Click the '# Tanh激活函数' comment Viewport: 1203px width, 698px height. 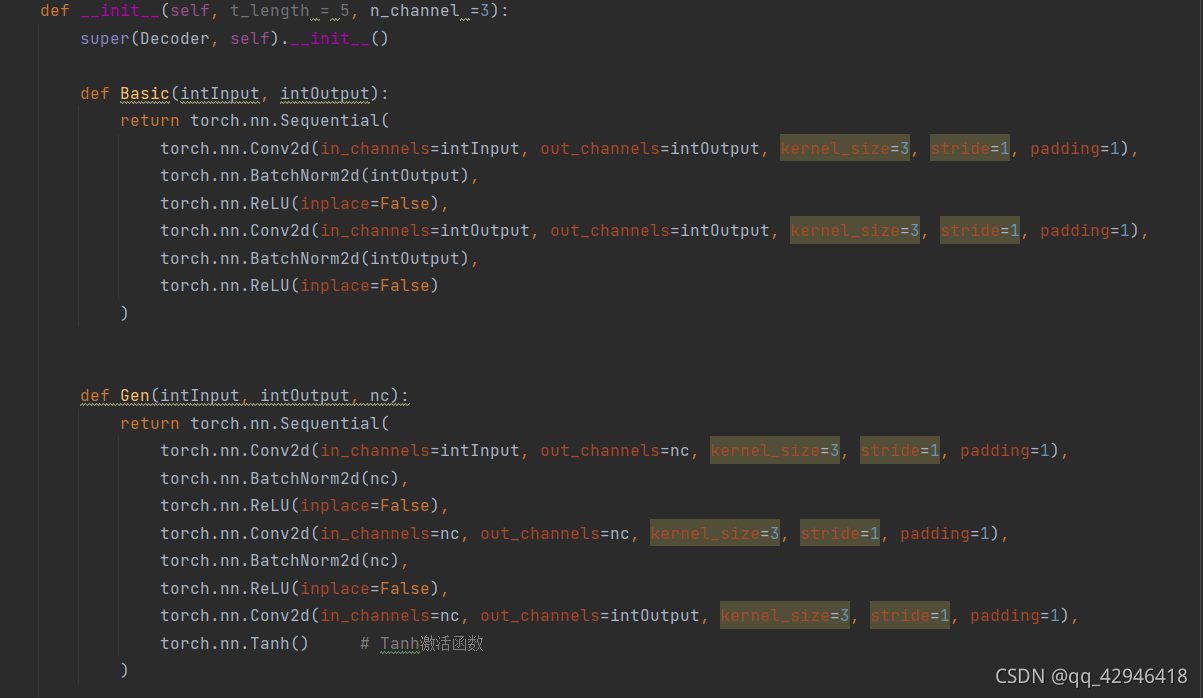(x=422, y=643)
